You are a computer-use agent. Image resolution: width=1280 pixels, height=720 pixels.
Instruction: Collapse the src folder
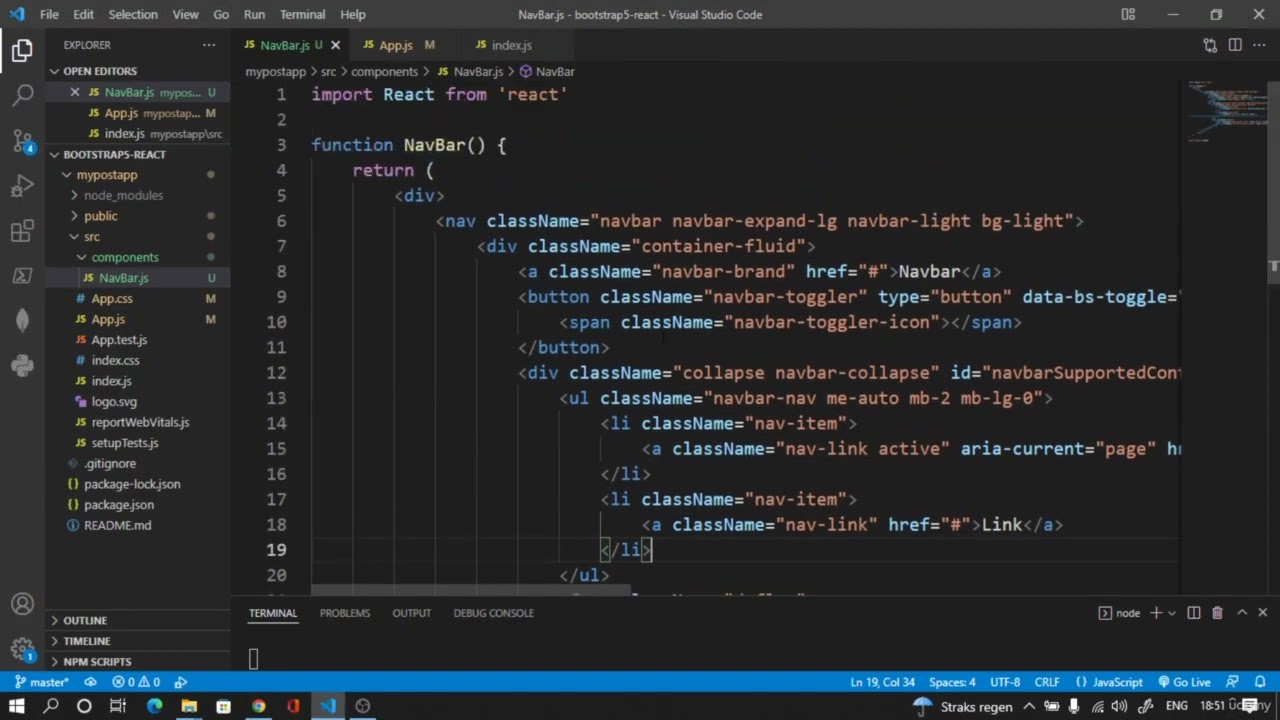point(74,237)
